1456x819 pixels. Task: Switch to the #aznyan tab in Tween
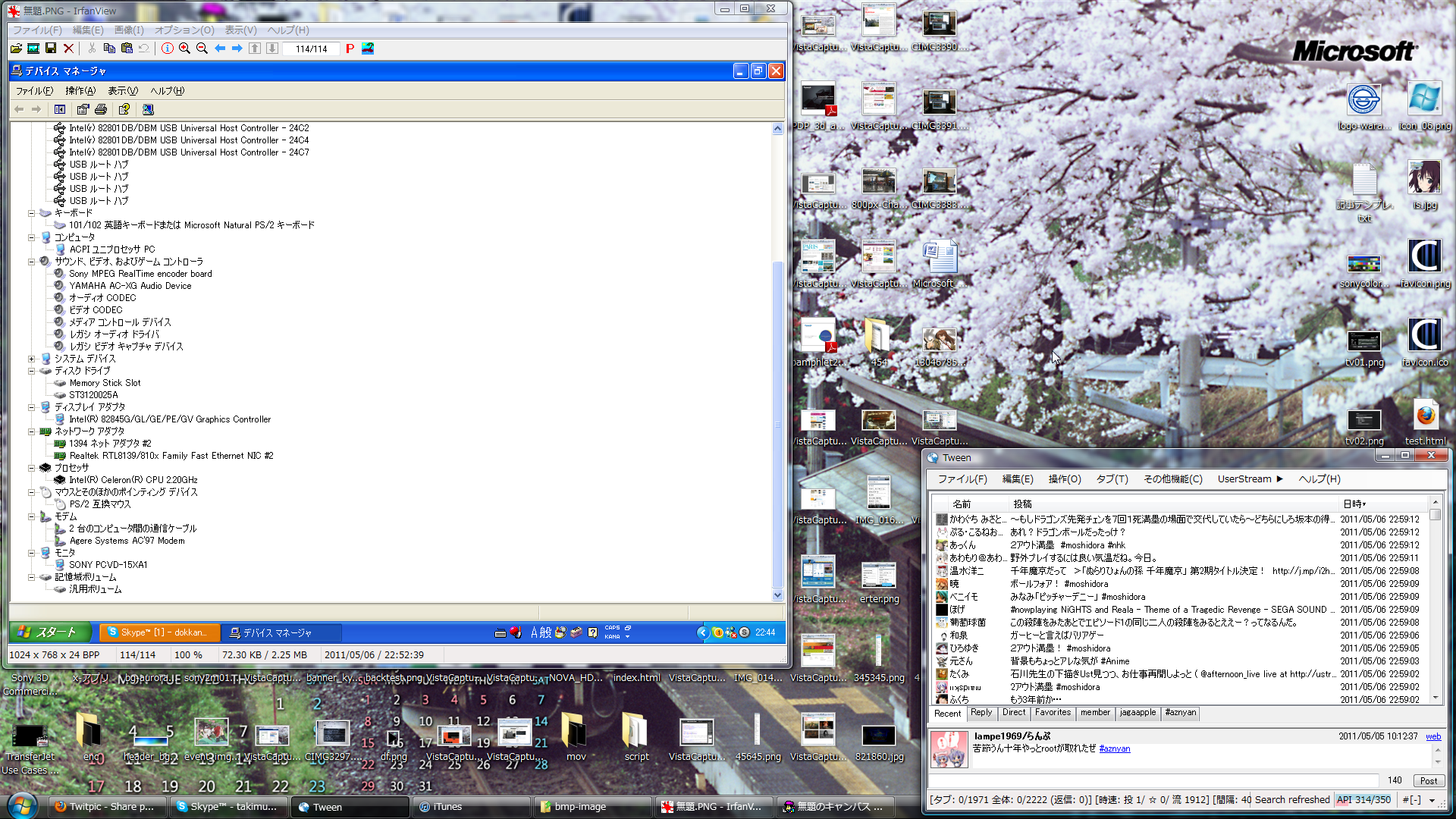point(1181,713)
